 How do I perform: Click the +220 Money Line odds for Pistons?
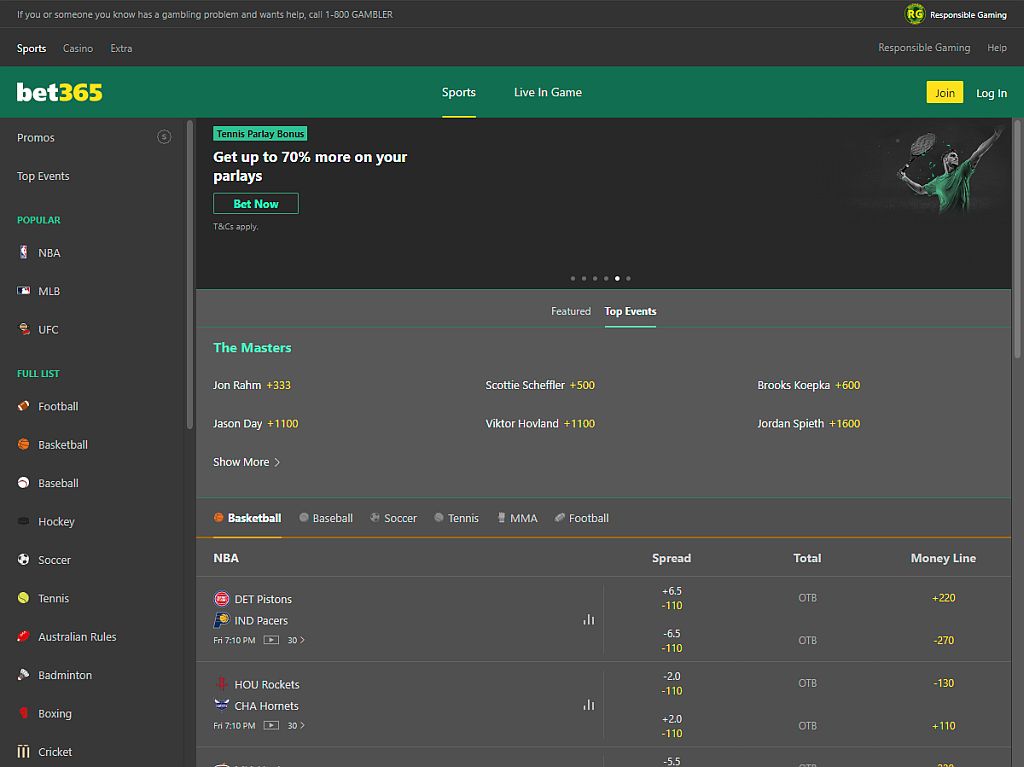942,598
